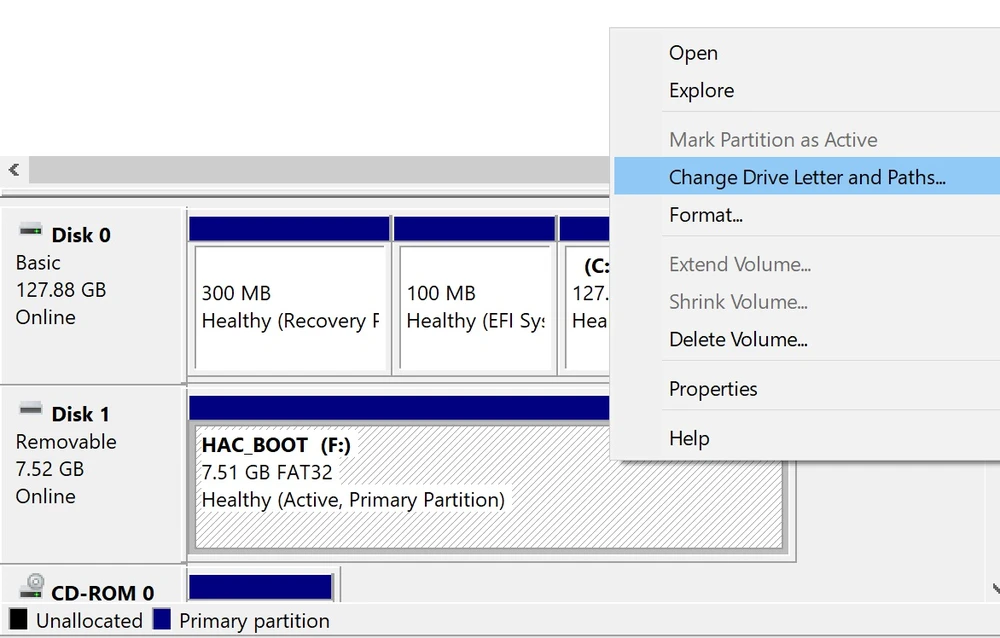
Task: Select Delete Volume... menu entry
Action: [738, 339]
